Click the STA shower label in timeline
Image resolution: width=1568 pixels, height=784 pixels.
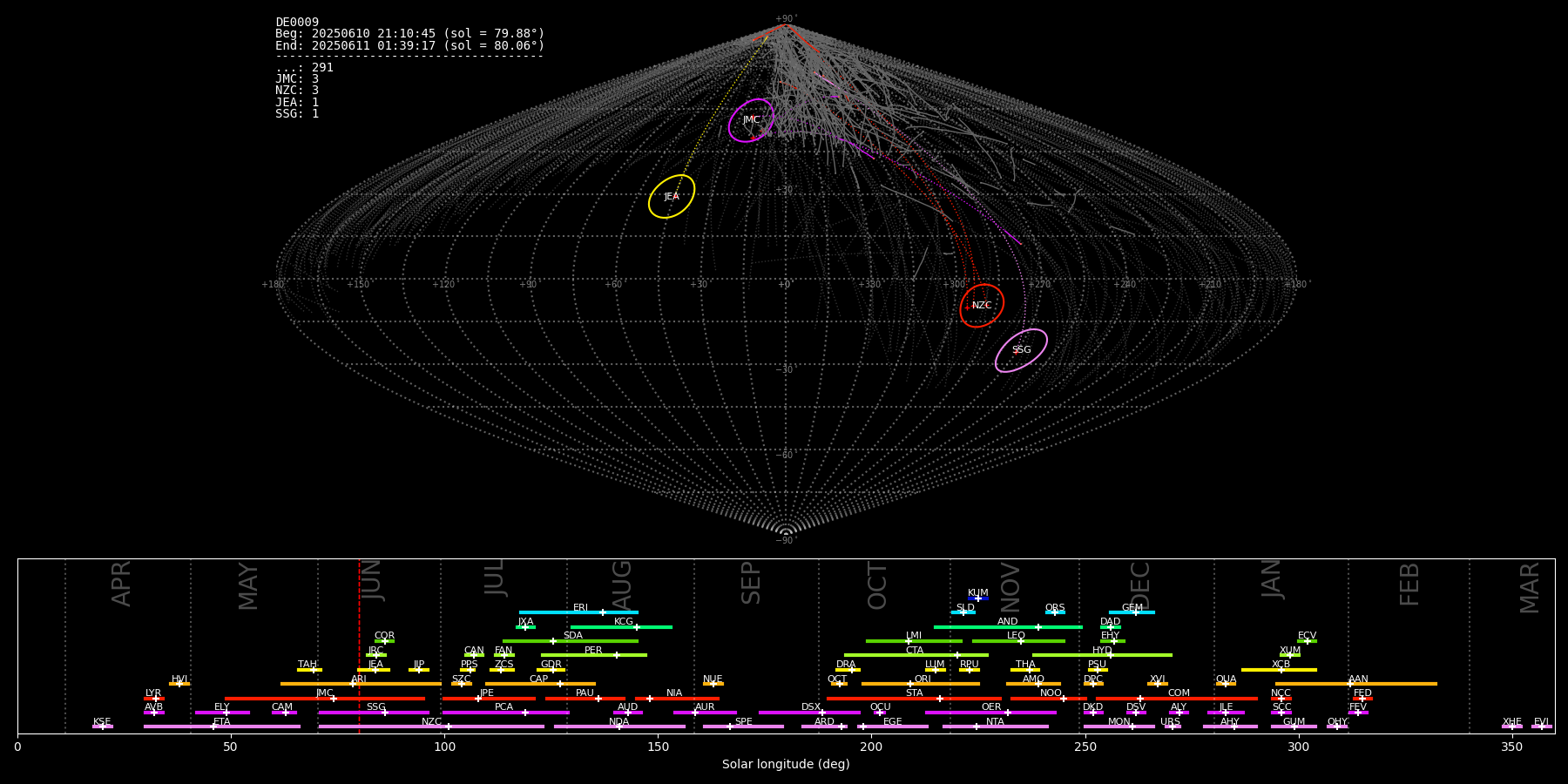(x=914, y=693)
